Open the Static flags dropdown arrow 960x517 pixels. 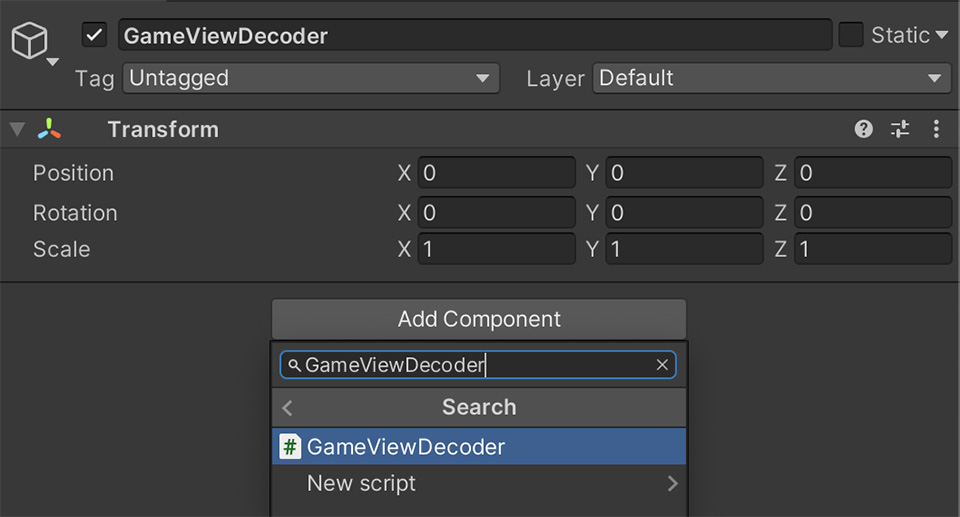click(941, 36)
